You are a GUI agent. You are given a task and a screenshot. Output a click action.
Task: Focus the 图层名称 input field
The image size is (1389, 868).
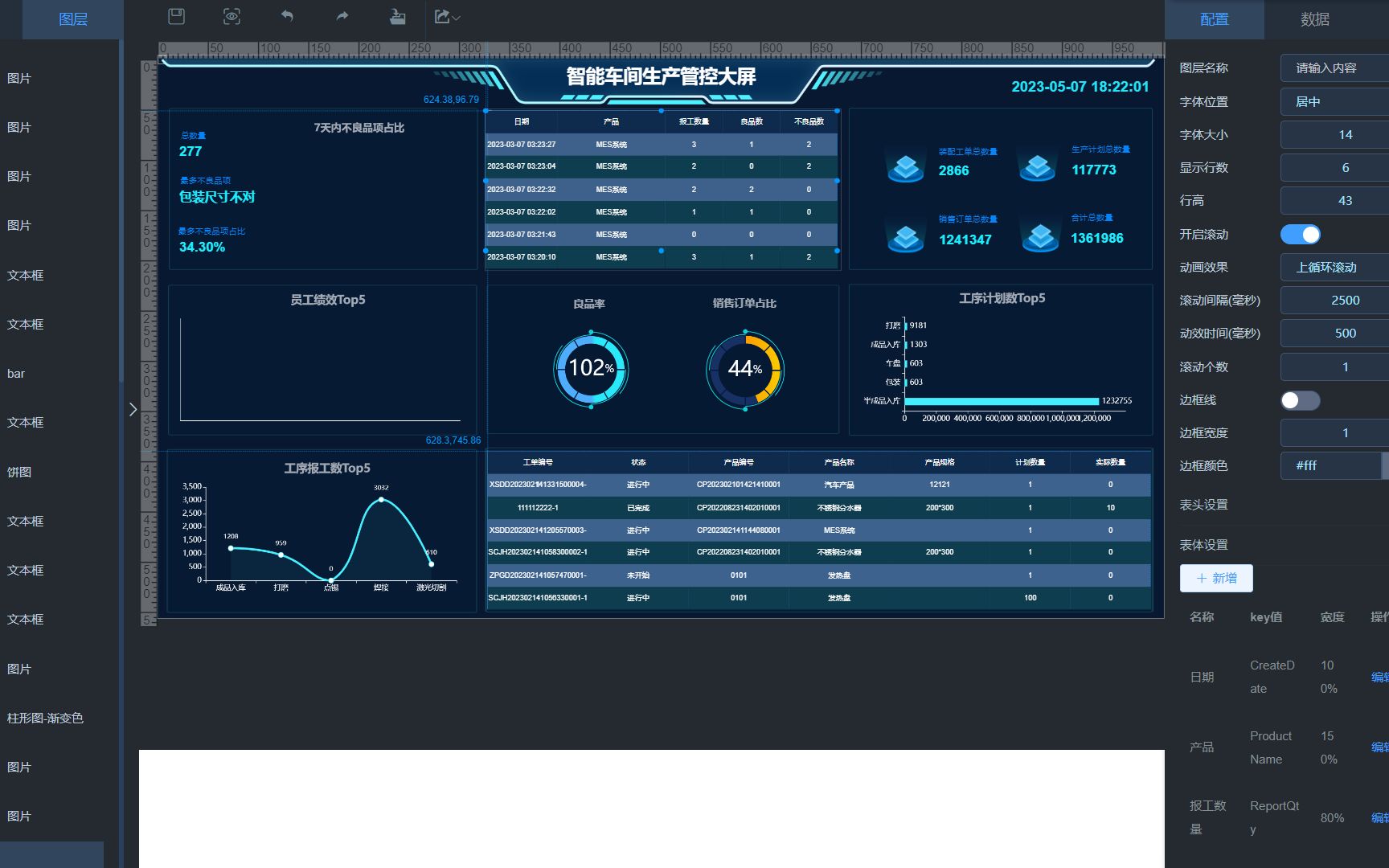tap(1334, 68)
